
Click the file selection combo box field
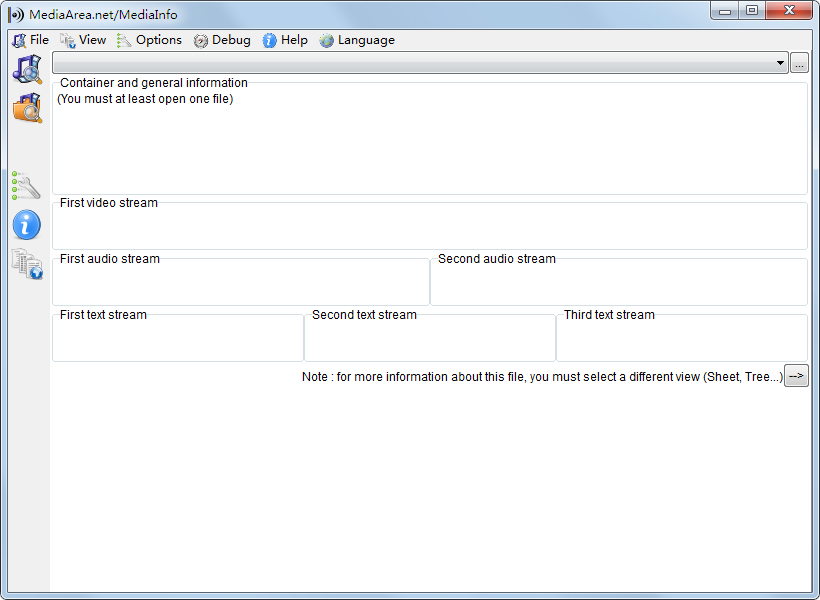coord(420,63)
